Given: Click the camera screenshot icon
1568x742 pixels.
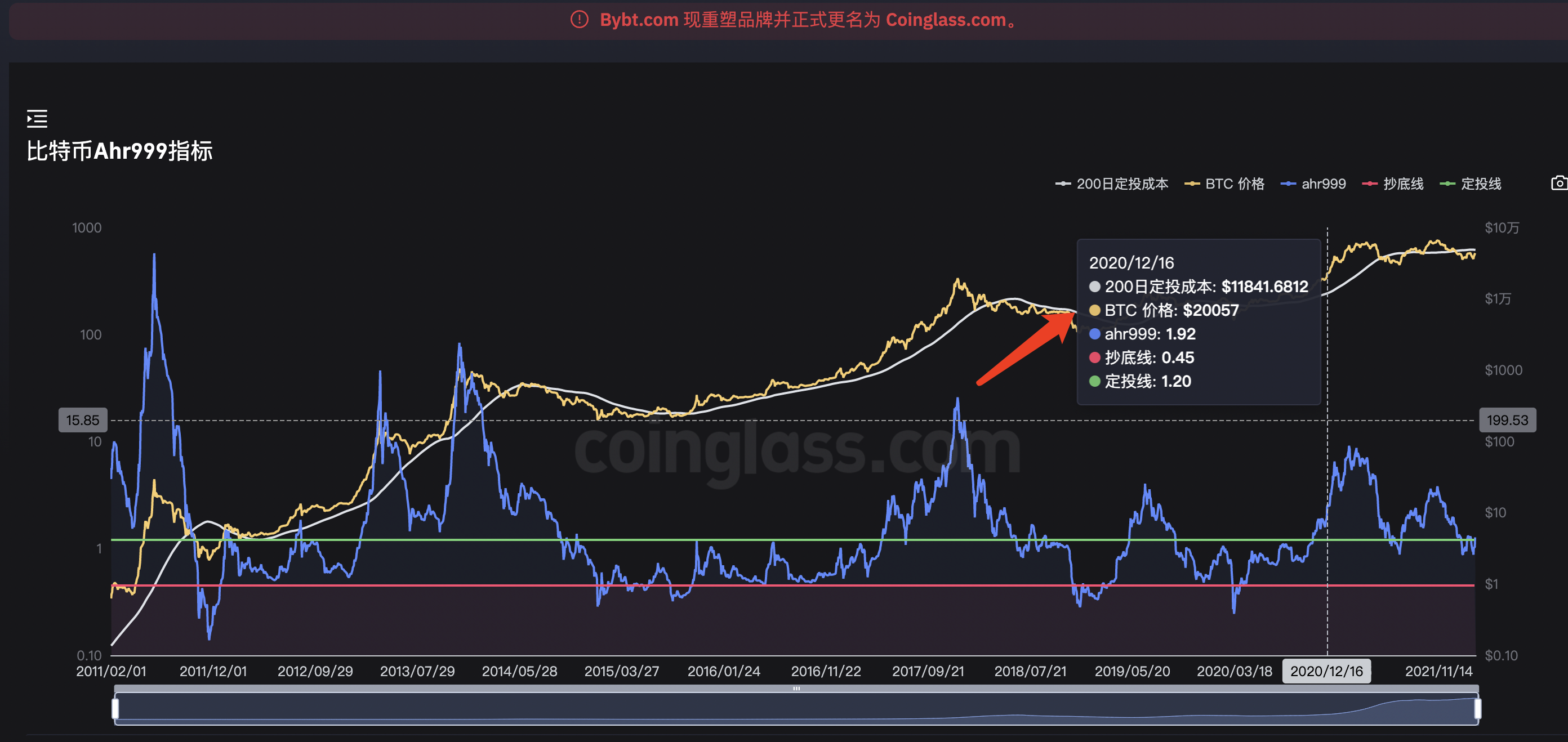Looking at the screenshot, I should [x=1559, y=183].
